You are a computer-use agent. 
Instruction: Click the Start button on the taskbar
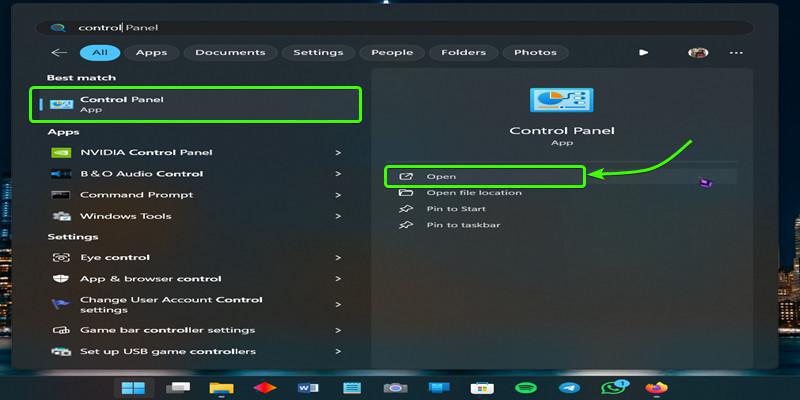point(133,388)
